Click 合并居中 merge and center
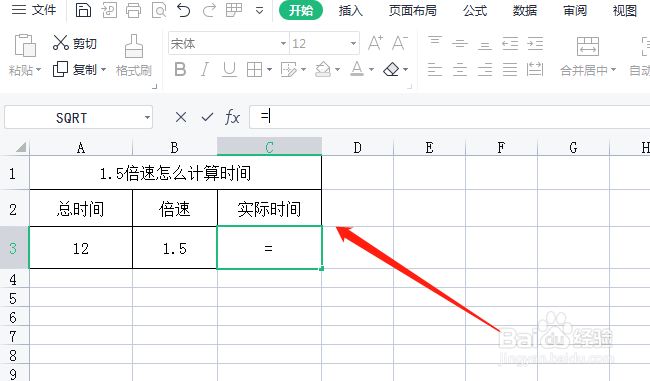 588,56
